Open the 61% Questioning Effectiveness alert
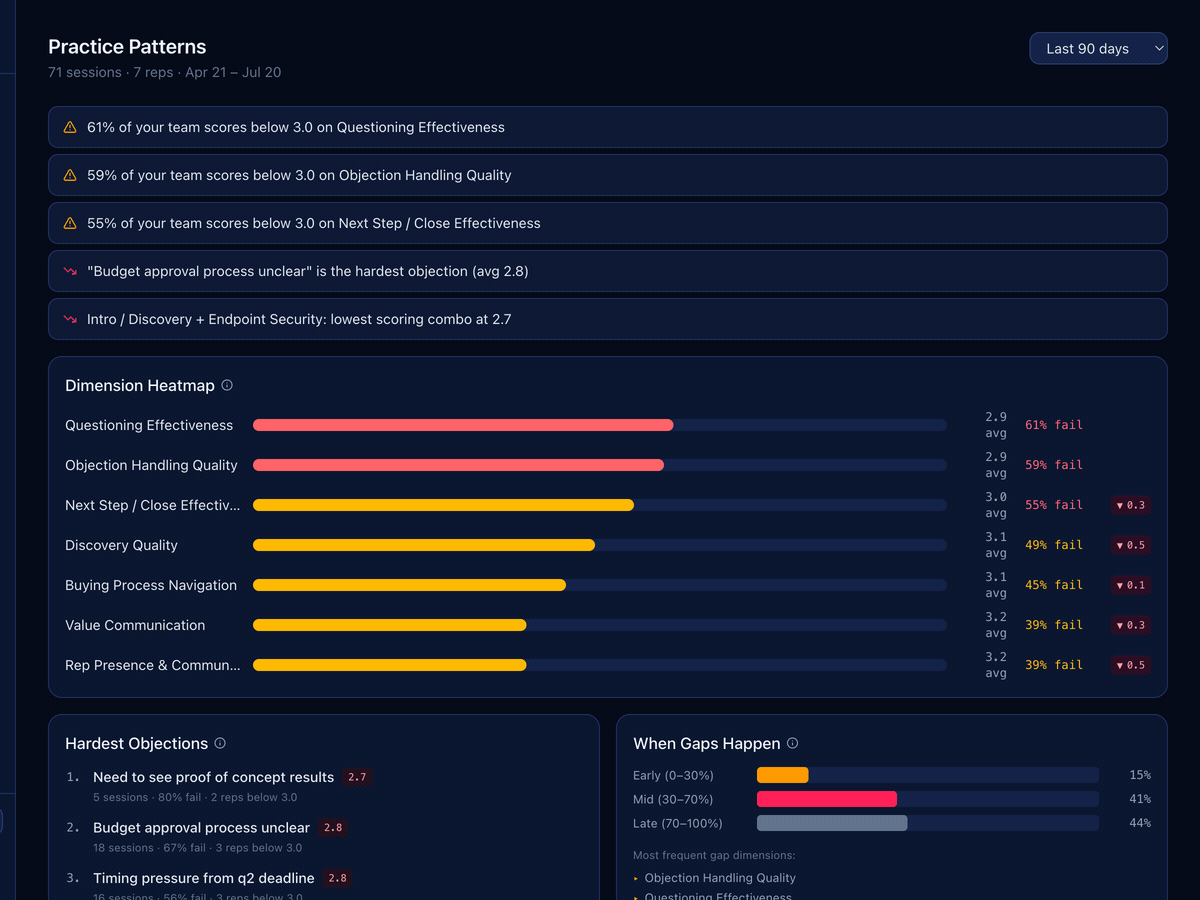Image resolution: width=1200 pixels, height=900 pixels. point(607,127)
